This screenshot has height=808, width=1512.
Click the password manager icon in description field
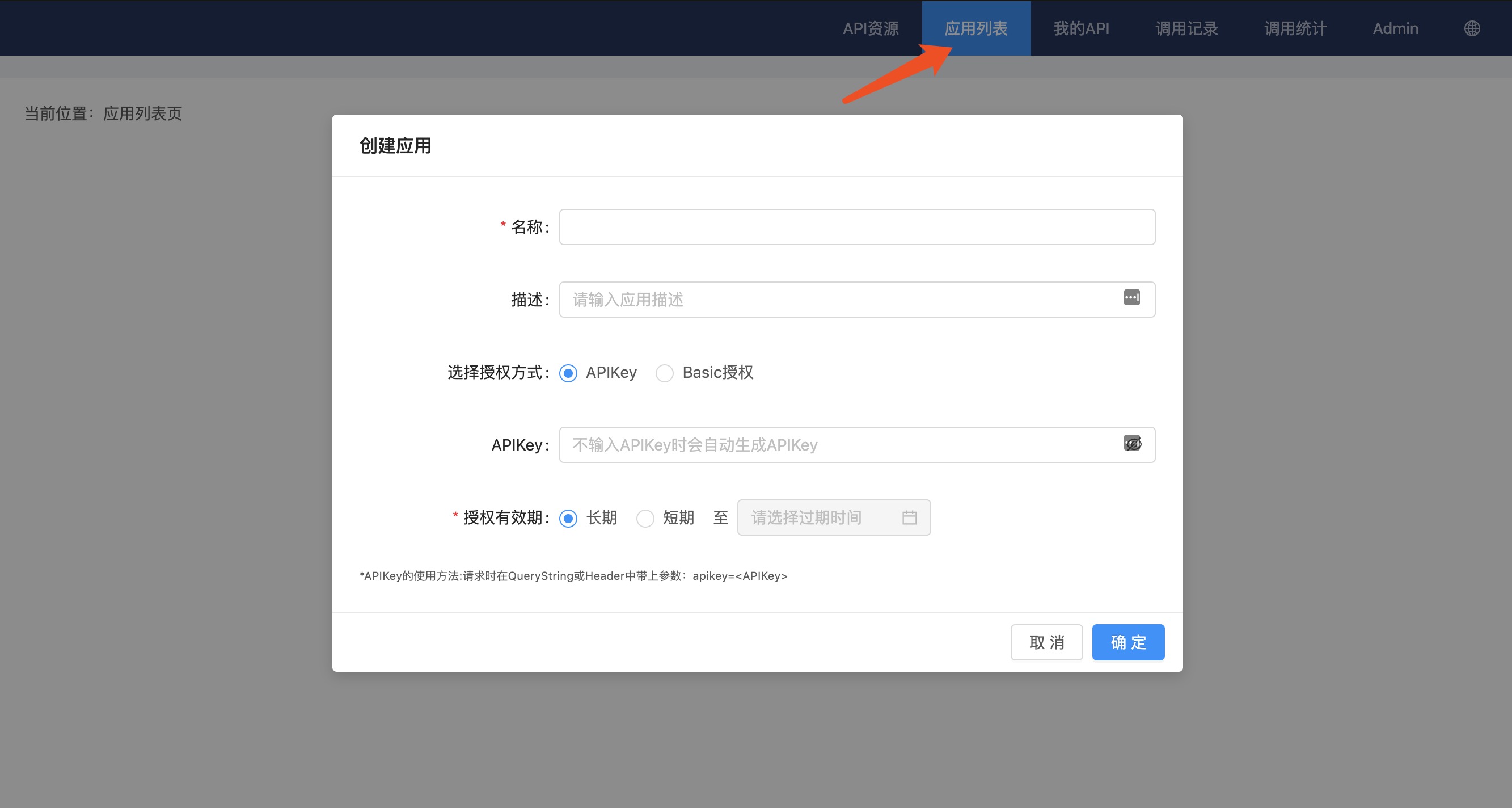[1131, 298]
